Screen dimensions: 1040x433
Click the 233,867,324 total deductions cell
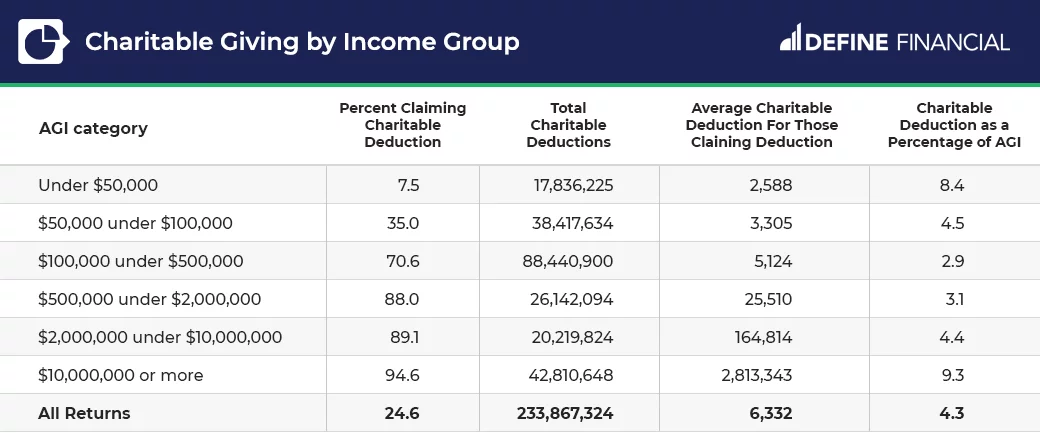pyautogui.click(x=565, y=413)
